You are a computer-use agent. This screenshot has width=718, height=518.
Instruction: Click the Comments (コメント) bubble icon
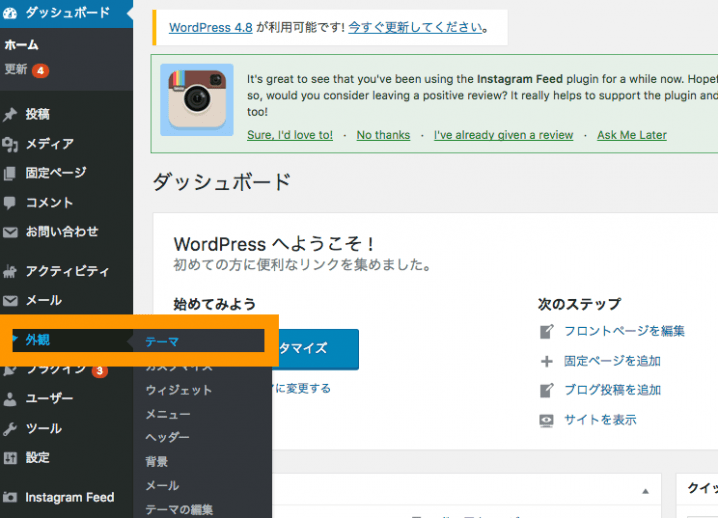[11, 202]
